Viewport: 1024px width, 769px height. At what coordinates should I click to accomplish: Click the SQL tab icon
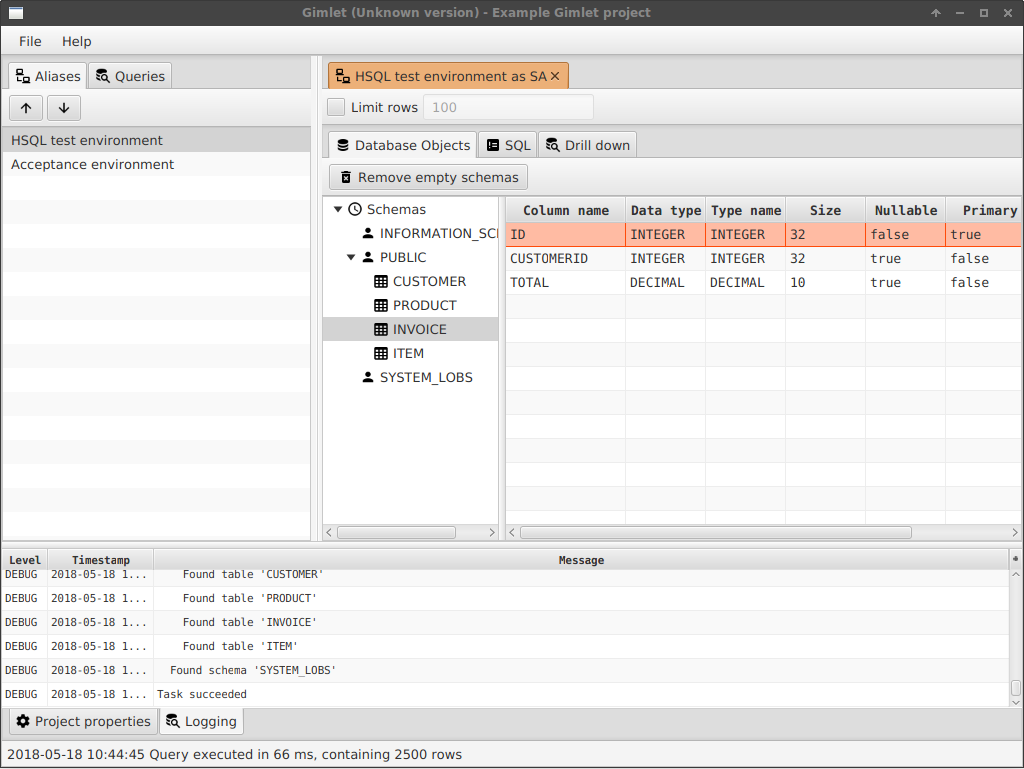(x=493, y=145)
